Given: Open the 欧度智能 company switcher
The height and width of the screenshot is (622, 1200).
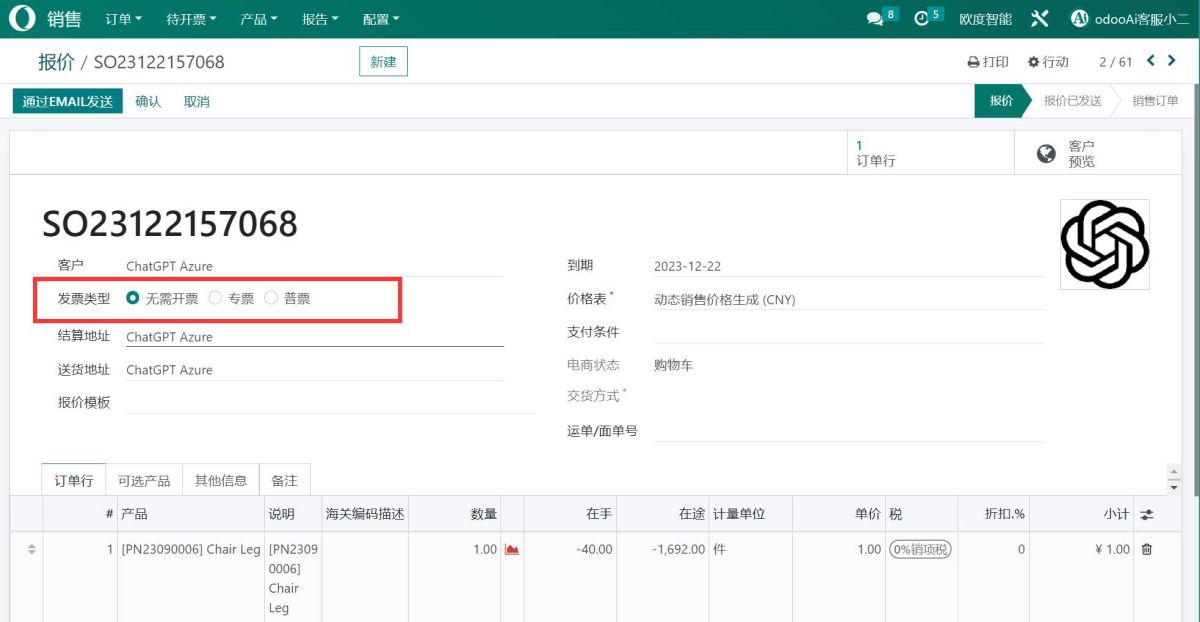Looking at the screenshot, I should (985, 19).
